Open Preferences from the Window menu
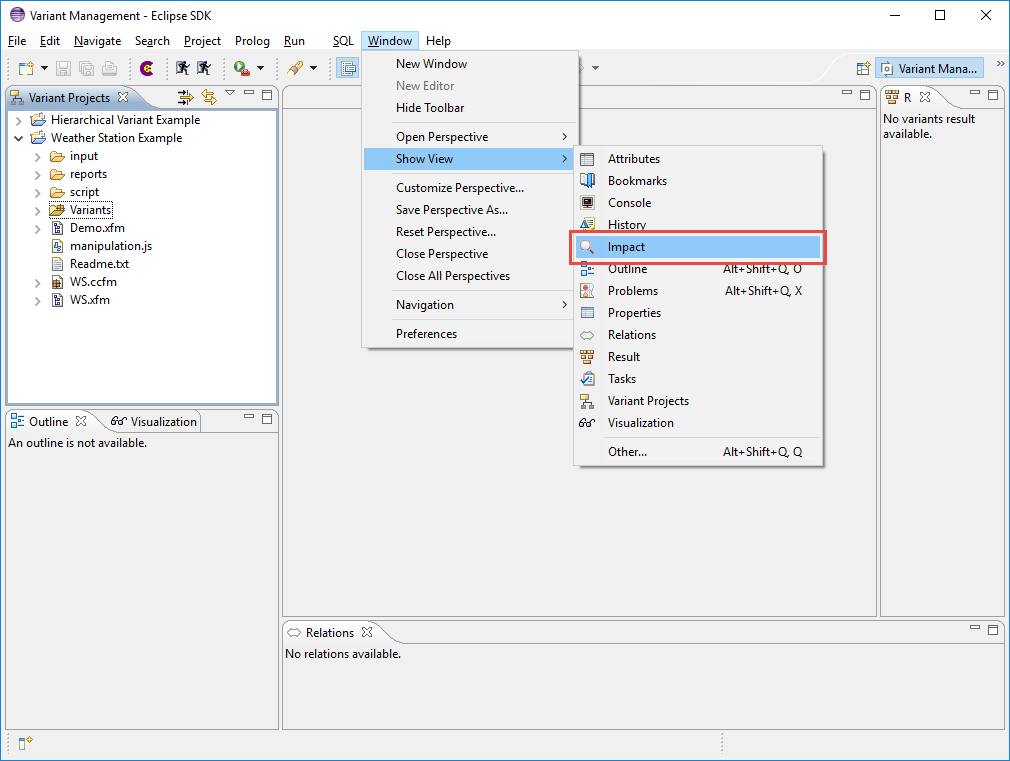 (470, 334)
